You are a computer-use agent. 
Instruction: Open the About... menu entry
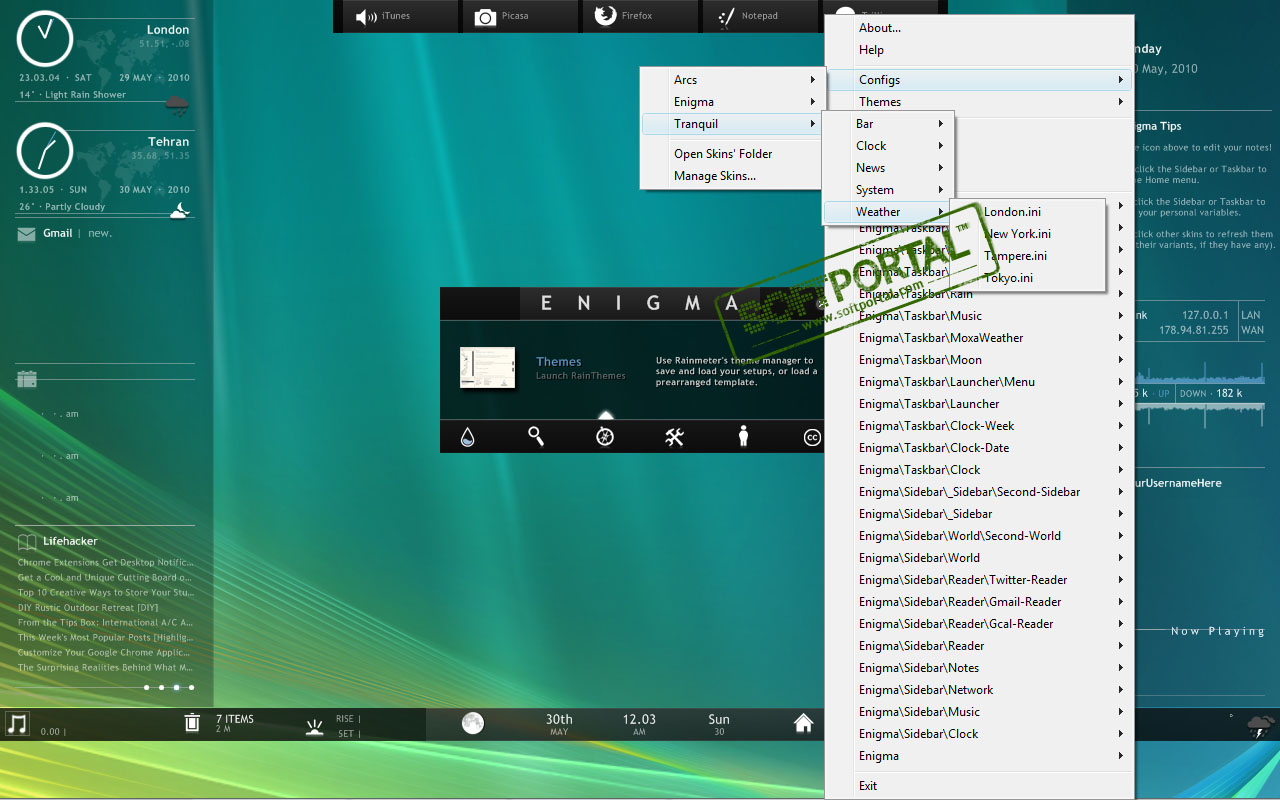point(880,28)
